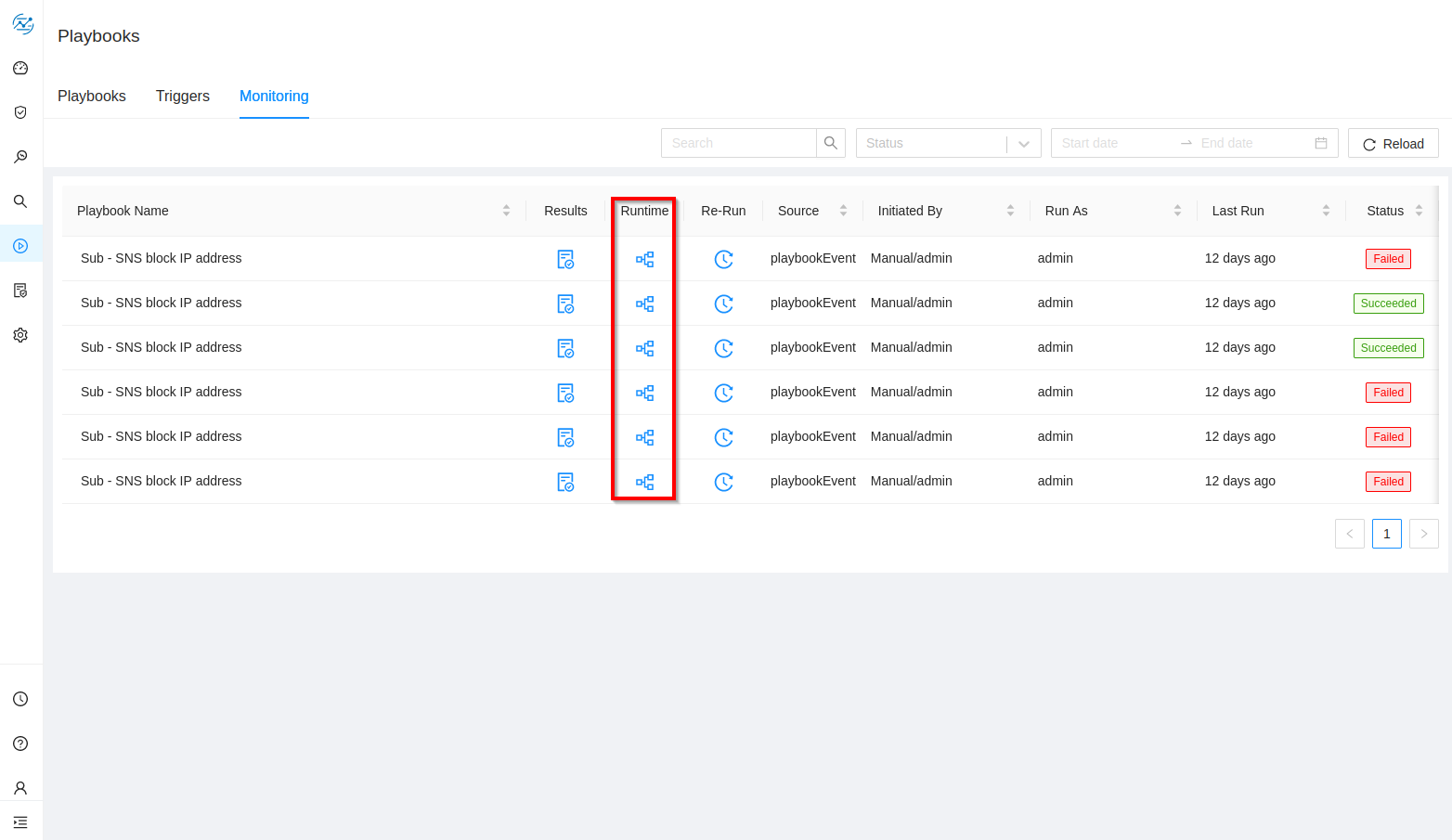The image size is (1452, 840).
Task: Open the help question mark icon
Action: tap(20, 743)
